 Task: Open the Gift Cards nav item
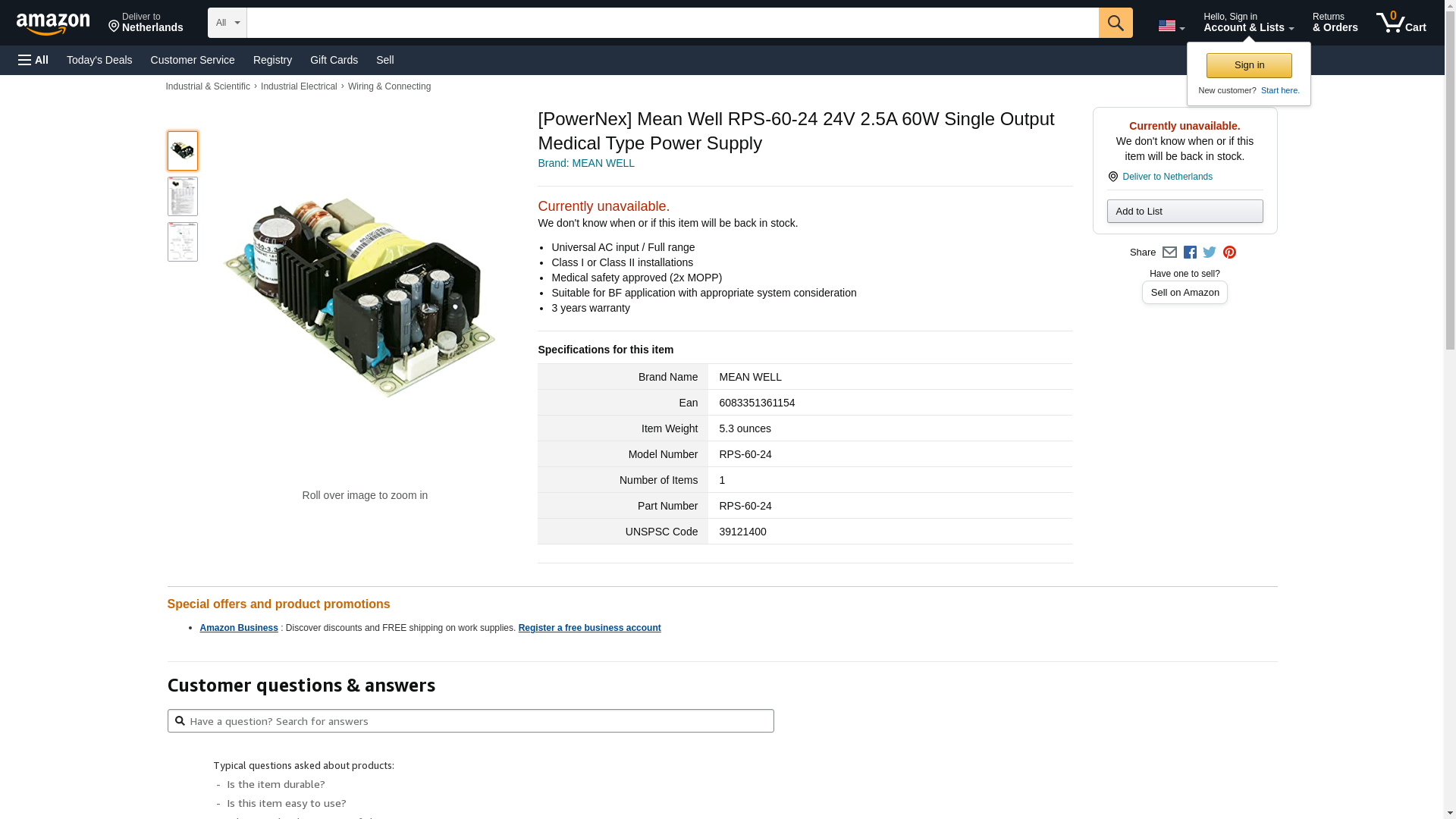pos(334,60)
